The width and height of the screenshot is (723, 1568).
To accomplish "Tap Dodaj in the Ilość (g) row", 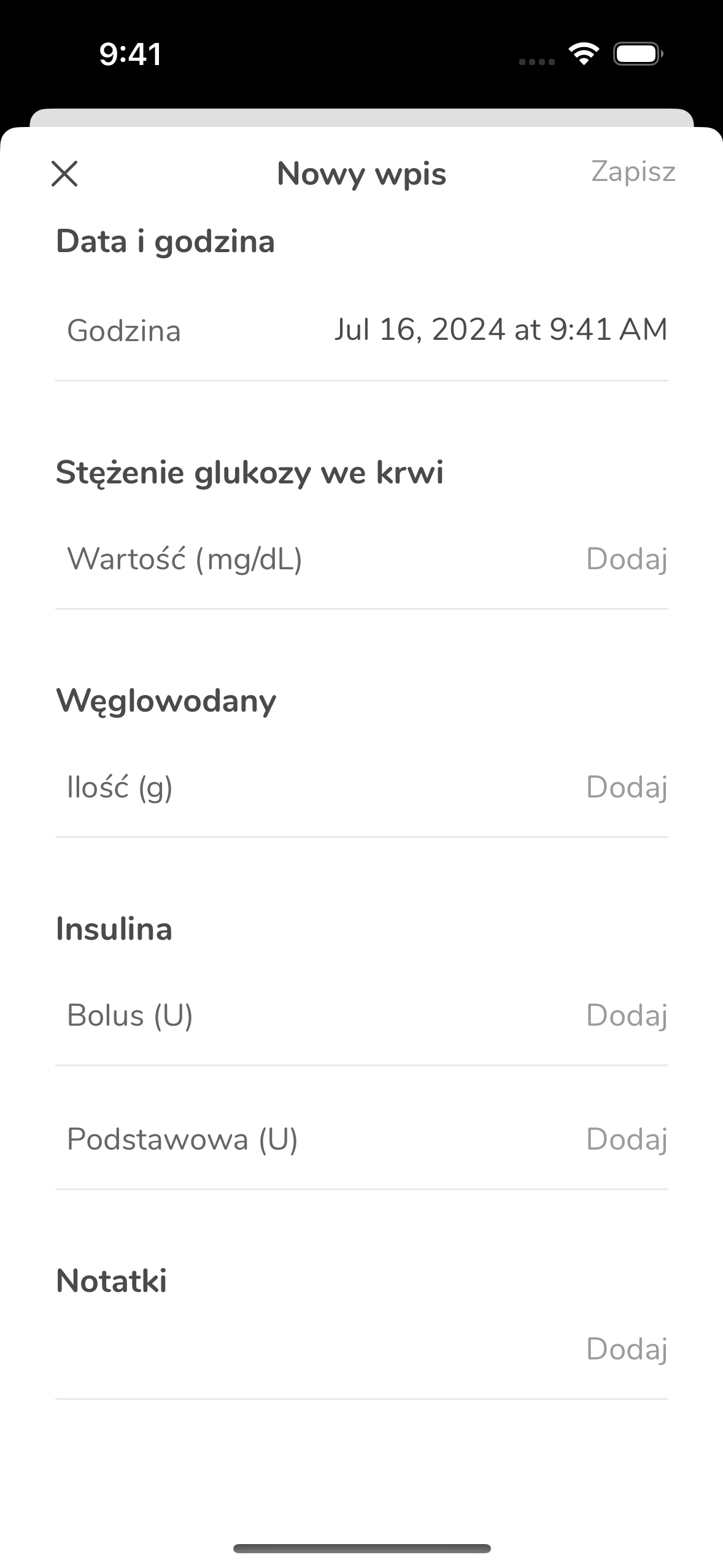I will coord(627,787).
